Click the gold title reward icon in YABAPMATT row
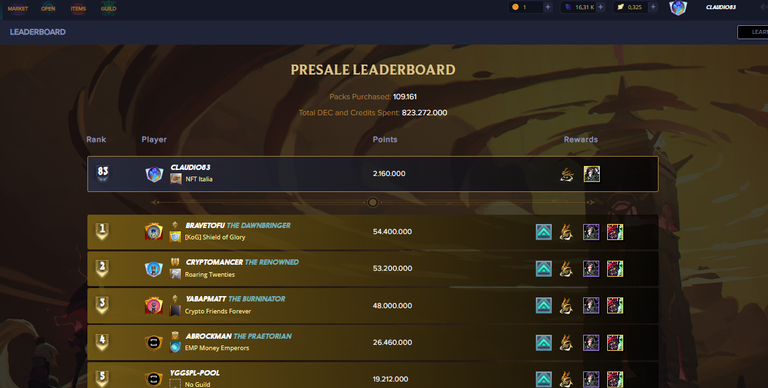768x388 pixels. point(567,305)
